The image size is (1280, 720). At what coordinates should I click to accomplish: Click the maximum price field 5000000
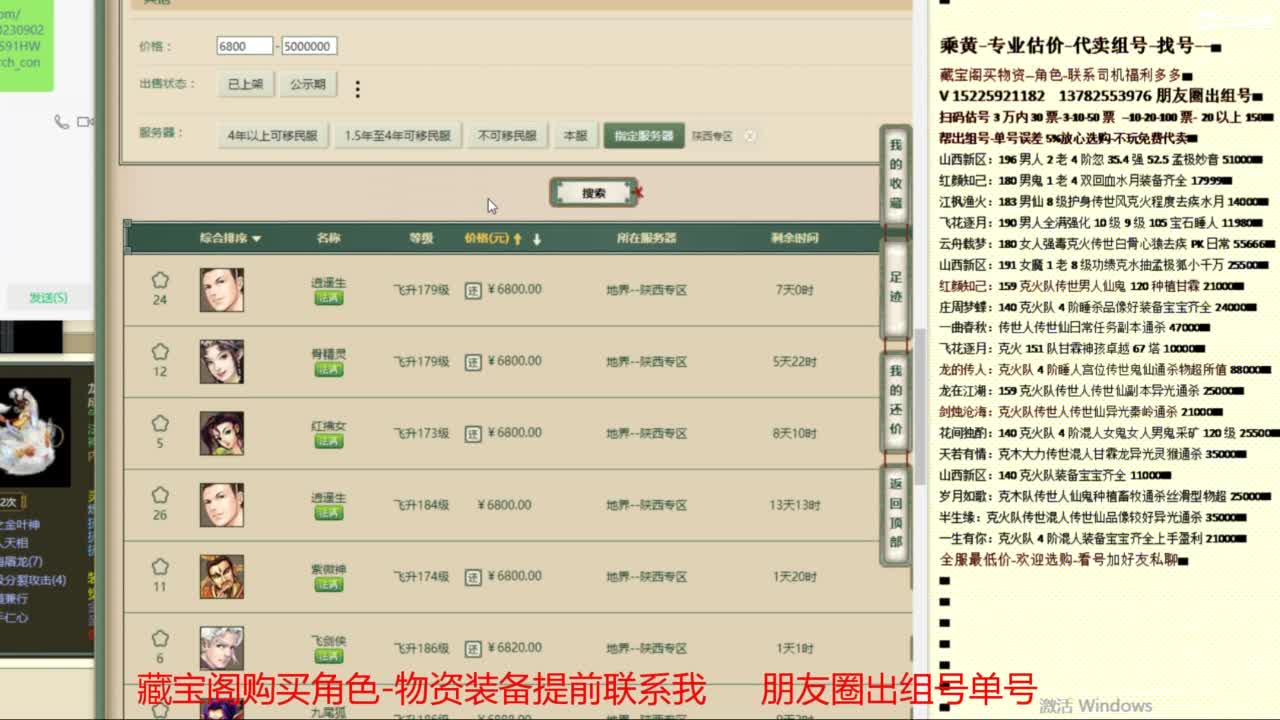tap(309, 46)
